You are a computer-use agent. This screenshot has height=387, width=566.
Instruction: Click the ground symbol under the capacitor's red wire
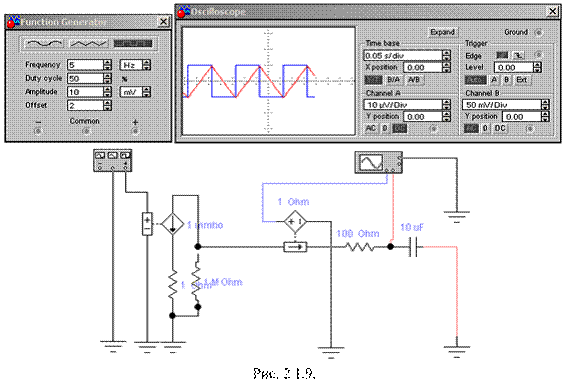(x=457, y=351)
